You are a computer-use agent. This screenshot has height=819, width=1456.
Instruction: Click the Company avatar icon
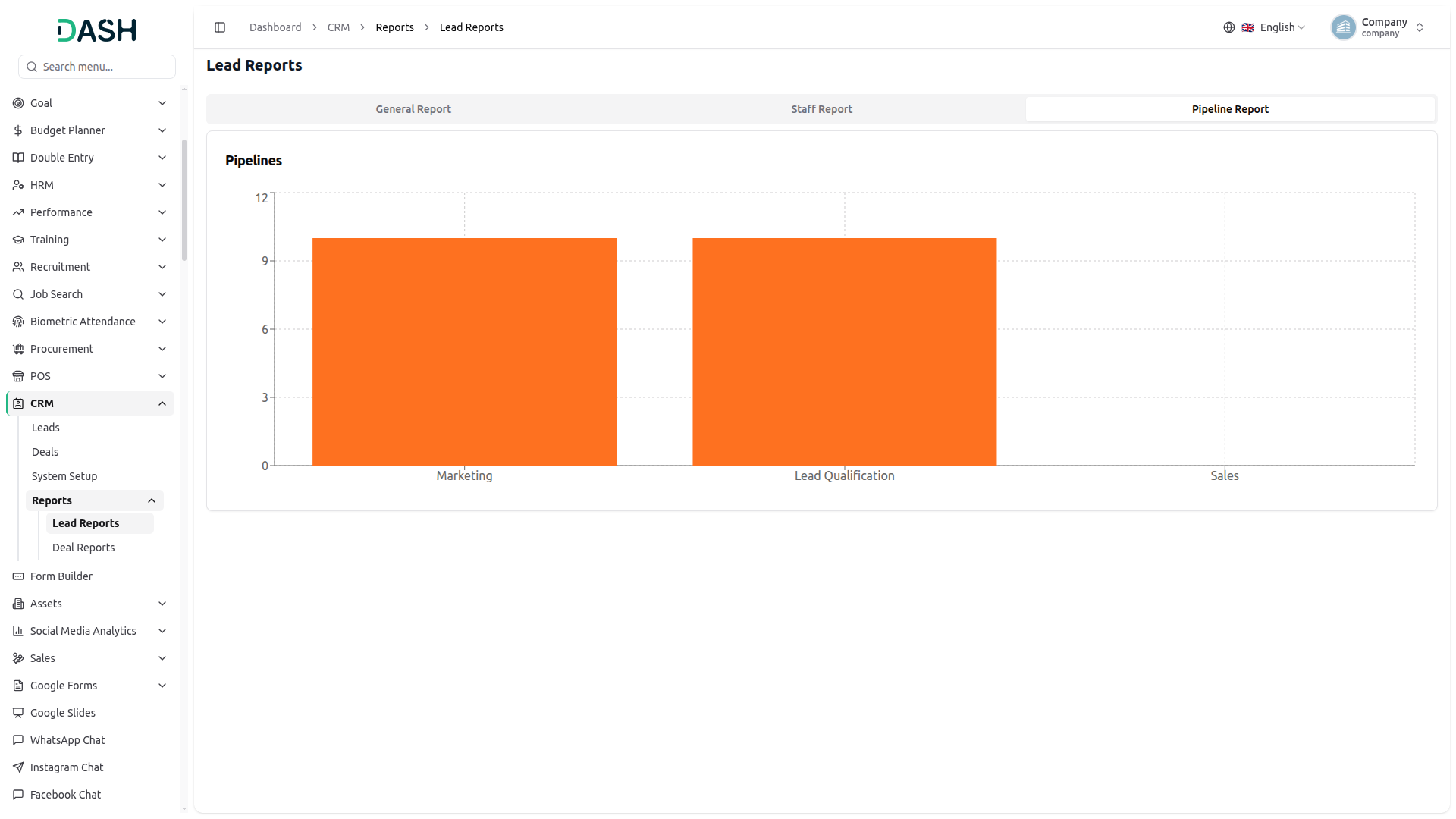click(x=1343, y=27)
